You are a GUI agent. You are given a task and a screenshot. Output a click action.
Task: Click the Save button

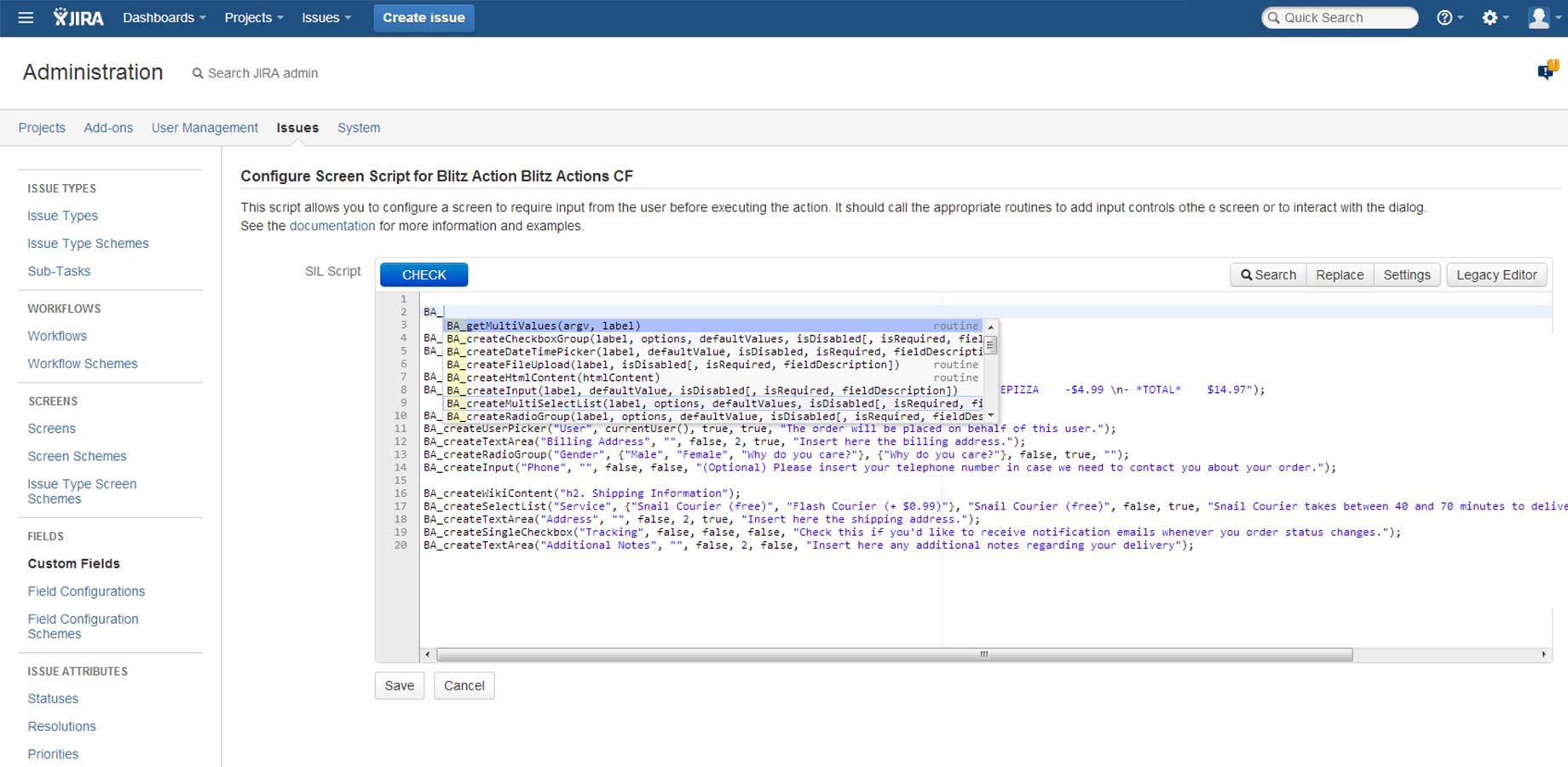coord(399,686)
